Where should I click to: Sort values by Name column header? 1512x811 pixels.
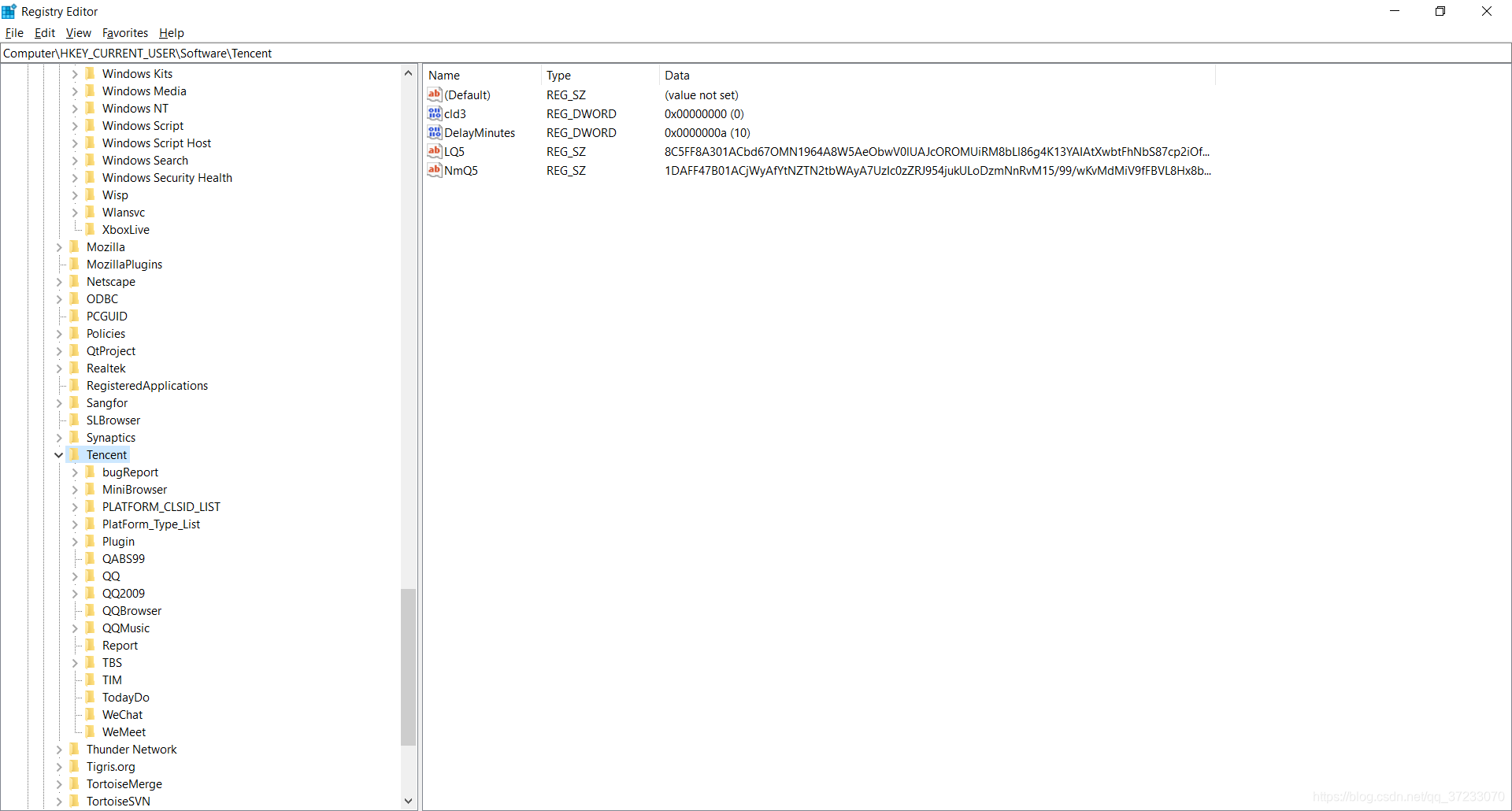click(x=482, y=76)
